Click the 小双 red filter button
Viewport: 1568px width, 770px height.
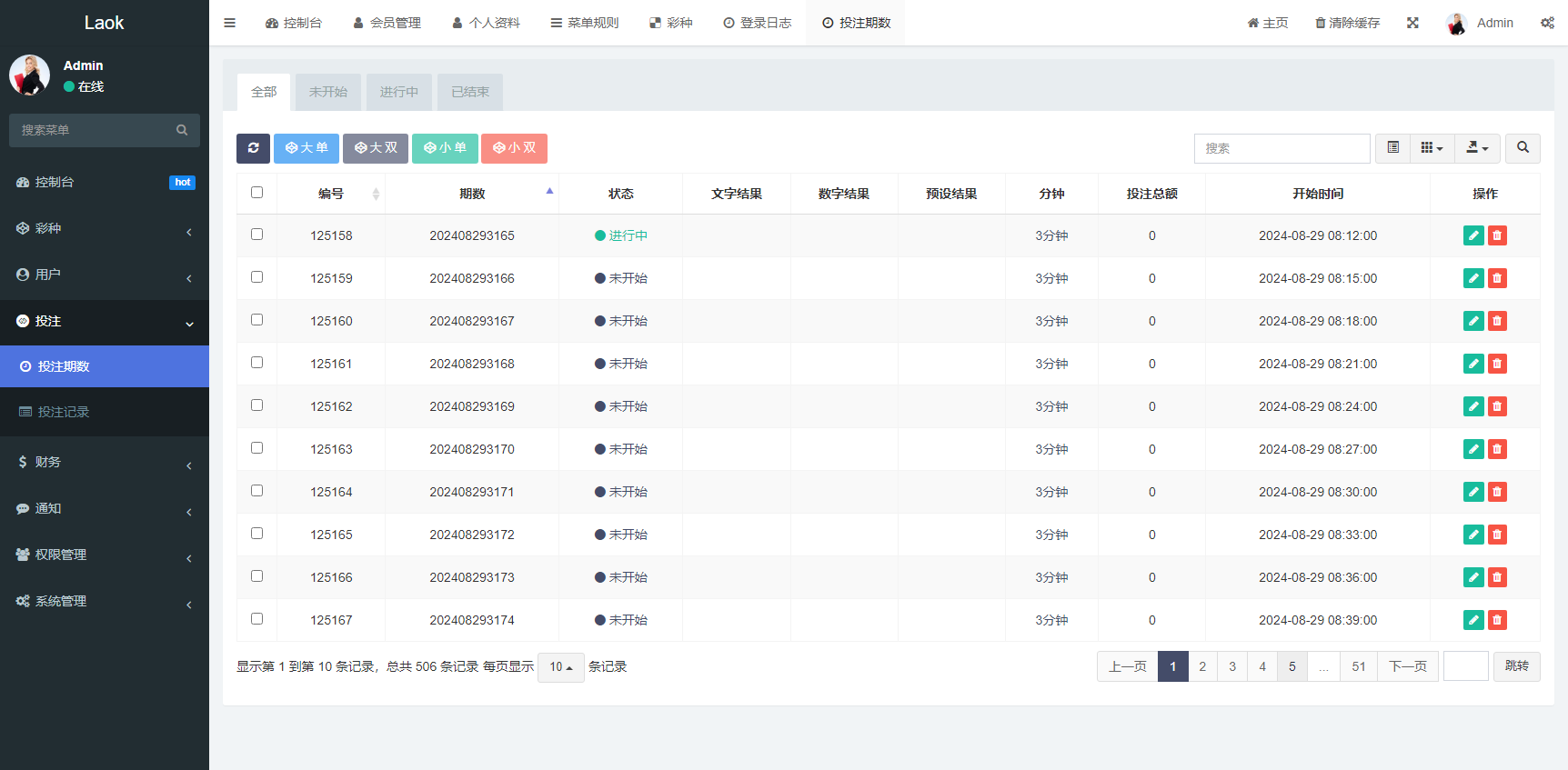click(x=514, y=148)
